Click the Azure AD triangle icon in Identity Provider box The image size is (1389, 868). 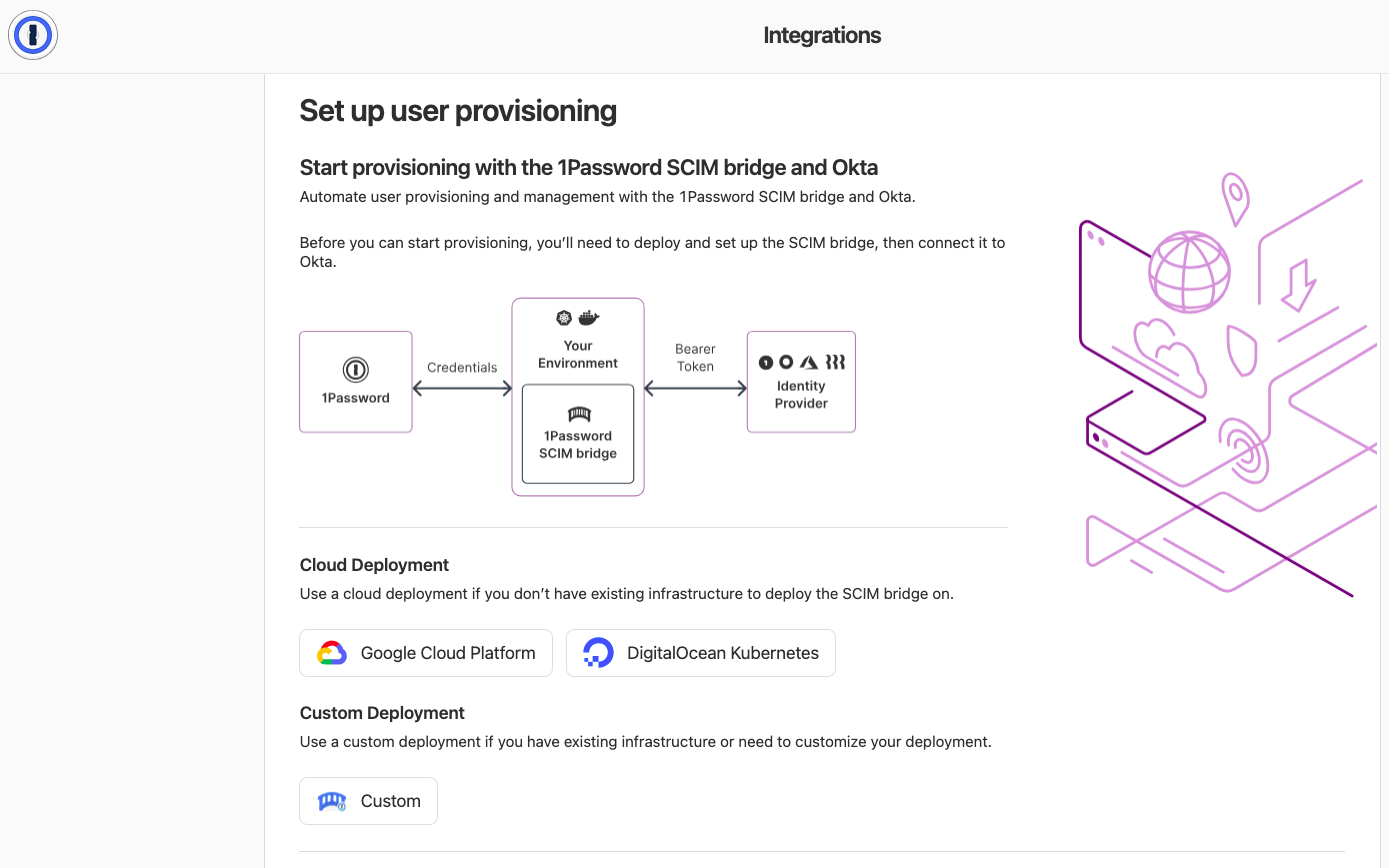coord(809,362)
